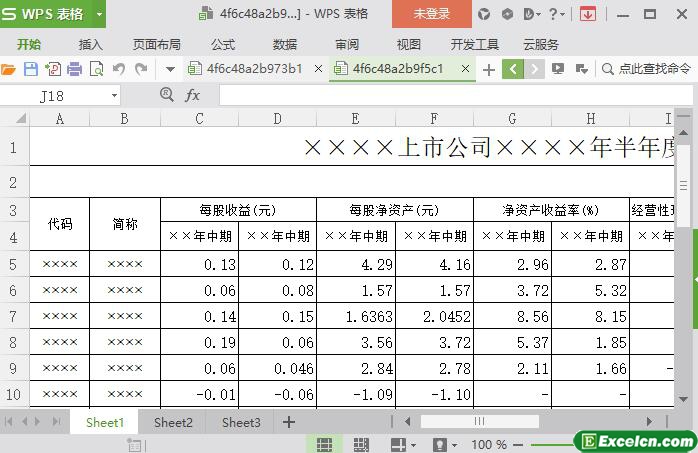The width and height of the screenshot is (698, 453).
Task: Click the 代码 header cell
Action: (60, 224)
